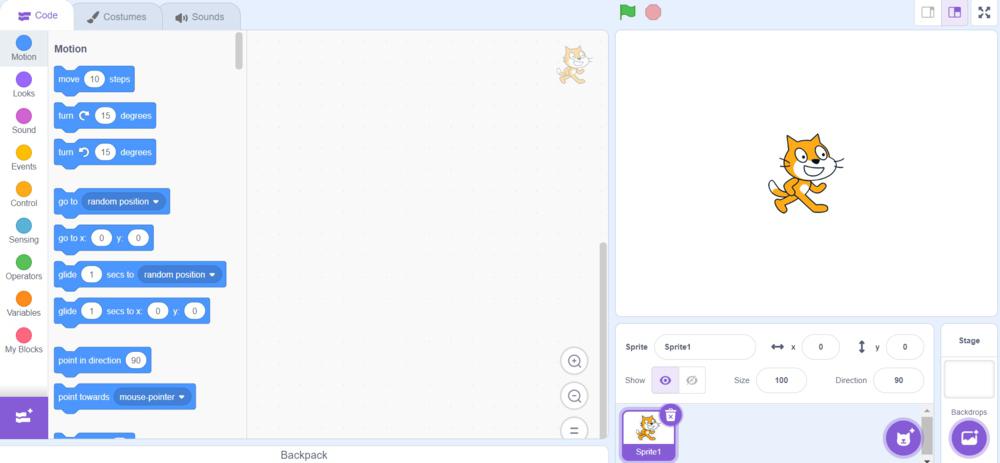This screenshot has width=1000, height=463.
Task: Click the counterclockwise turn arrow icon
Action: 84,152
